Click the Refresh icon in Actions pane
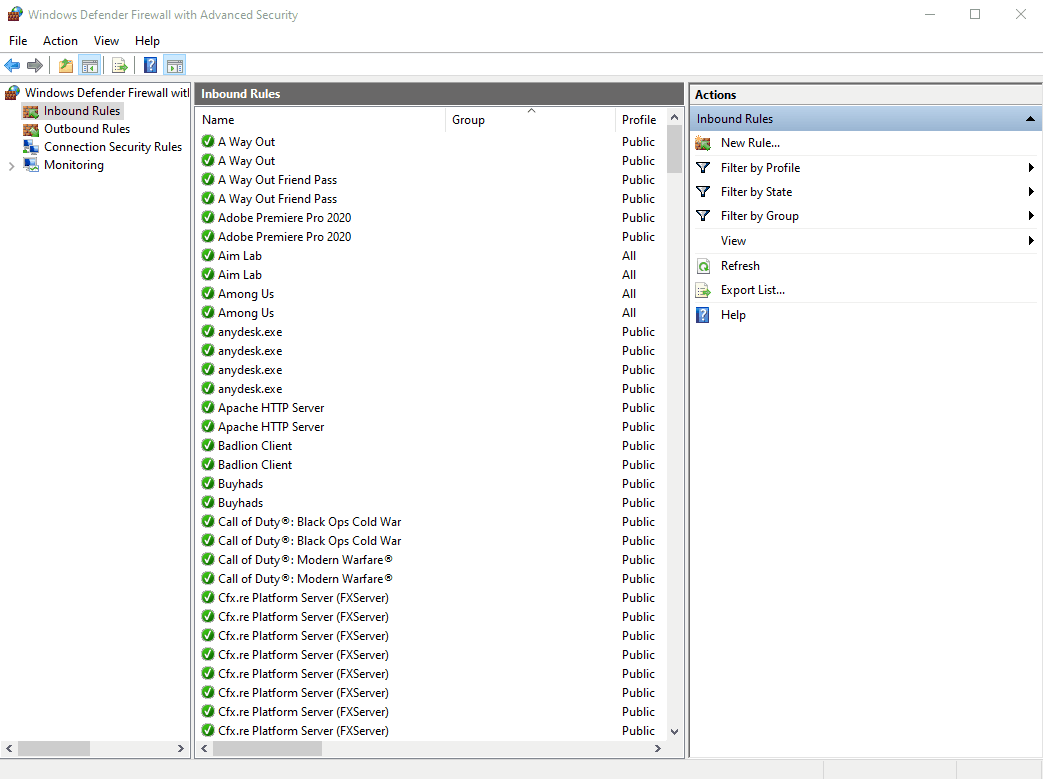The width and height of the screenshot is (1043, 779). pos(703,266)
